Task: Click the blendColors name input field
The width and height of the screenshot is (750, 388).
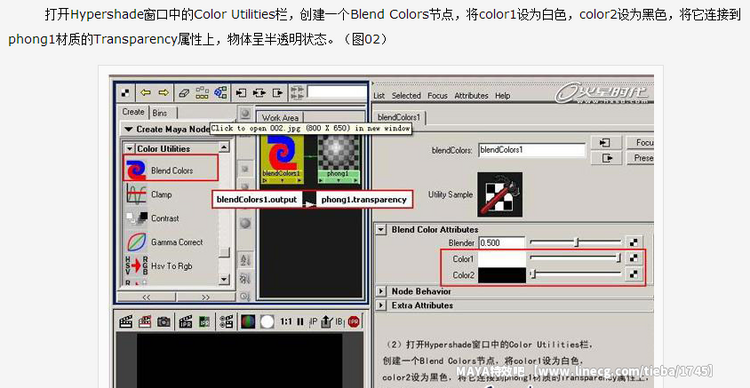Action: pyautogui.click(x=532, y=150)
